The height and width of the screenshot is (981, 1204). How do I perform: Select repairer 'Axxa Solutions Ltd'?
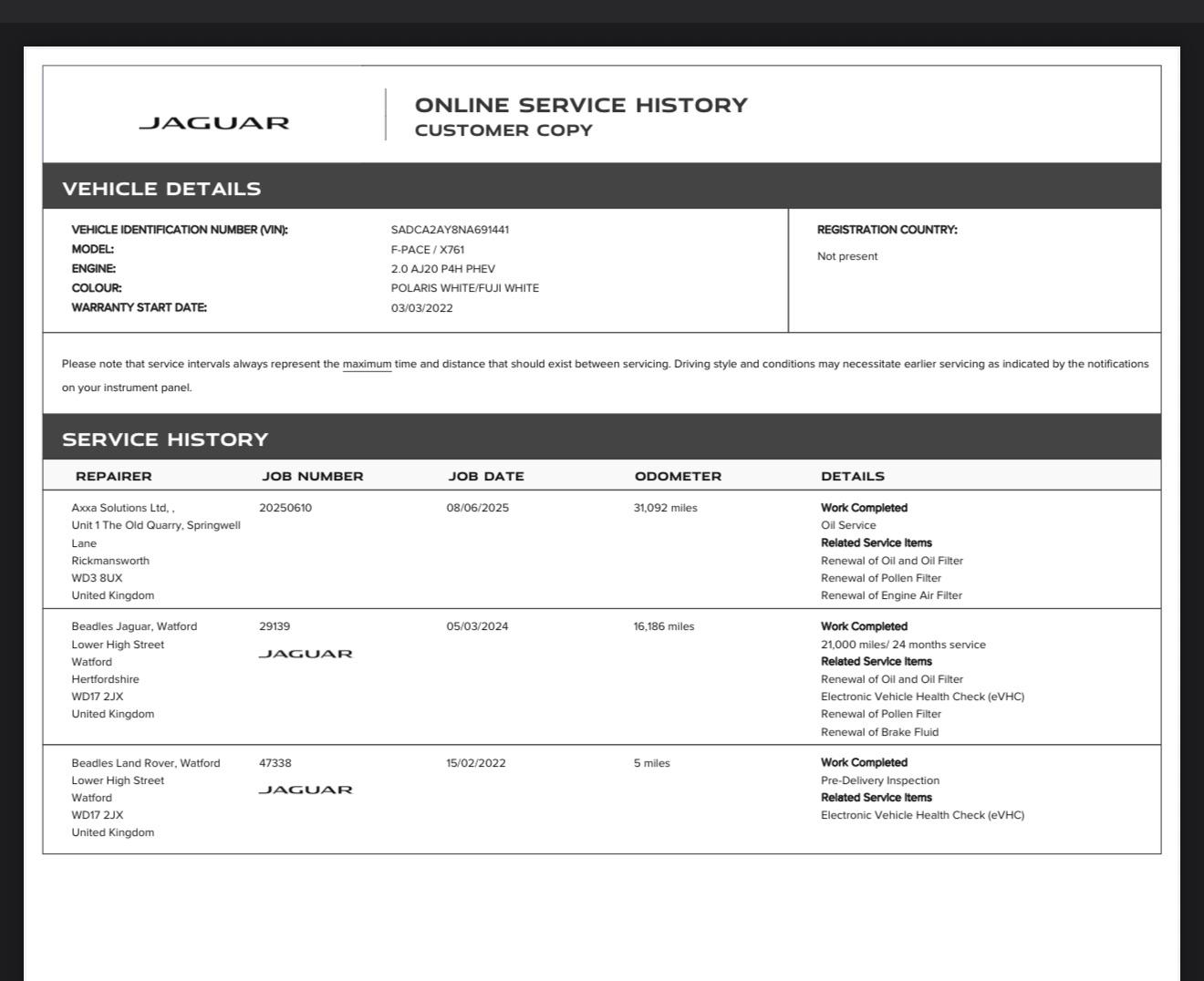(x=119, y=508)
